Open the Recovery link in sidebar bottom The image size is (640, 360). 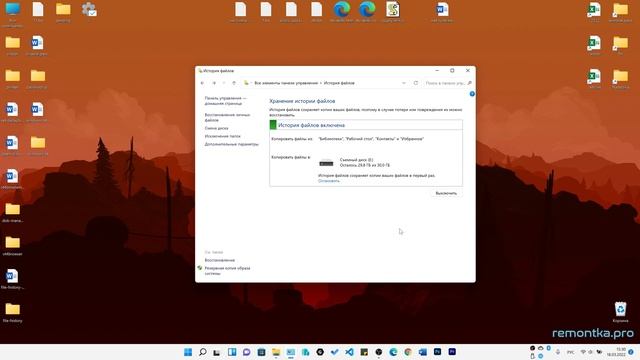(x=220, y=260)
